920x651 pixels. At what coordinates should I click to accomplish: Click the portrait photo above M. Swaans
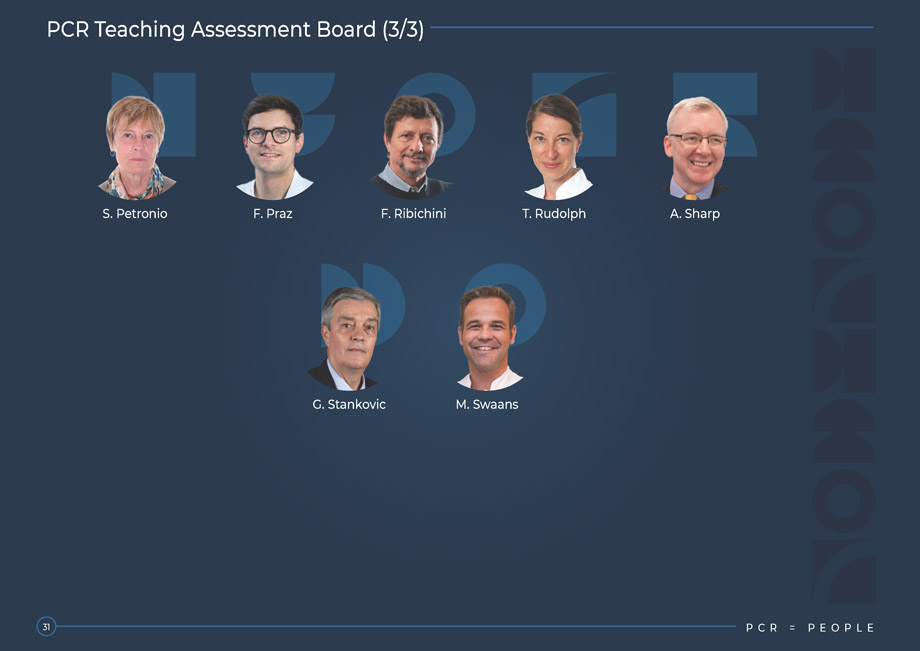488,338
